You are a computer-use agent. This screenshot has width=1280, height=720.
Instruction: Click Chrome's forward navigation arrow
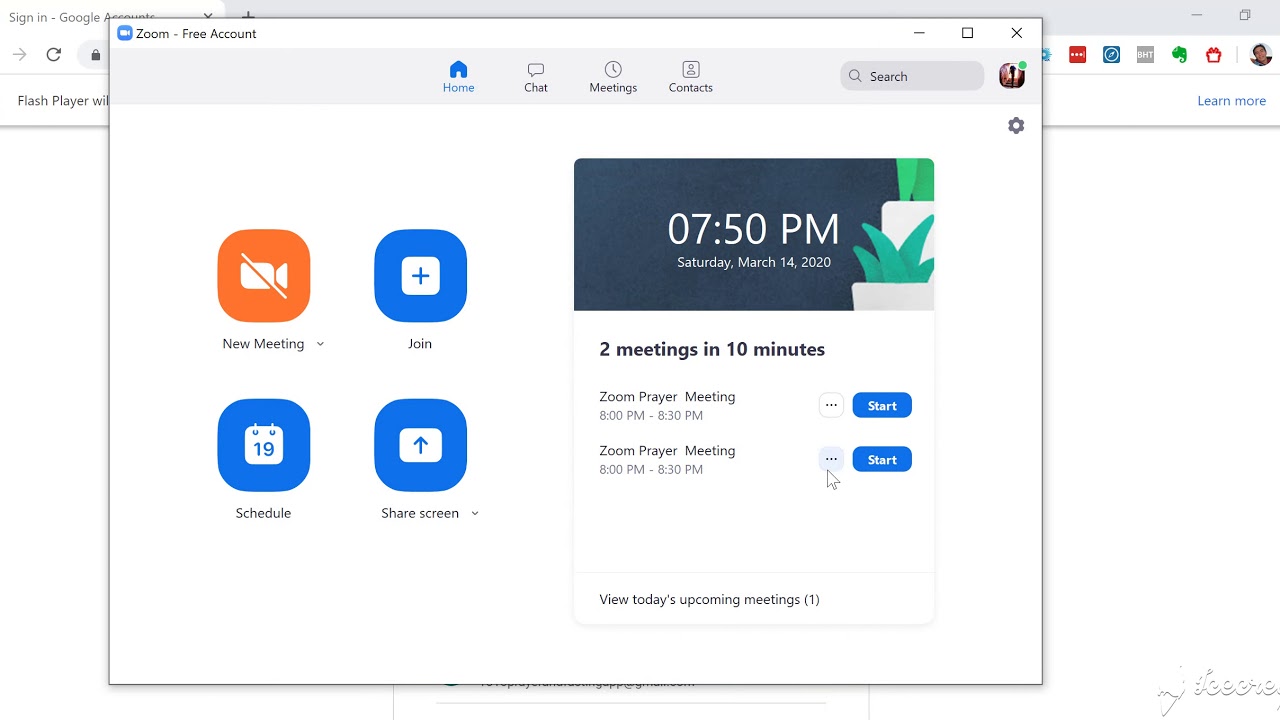point(20,55)
